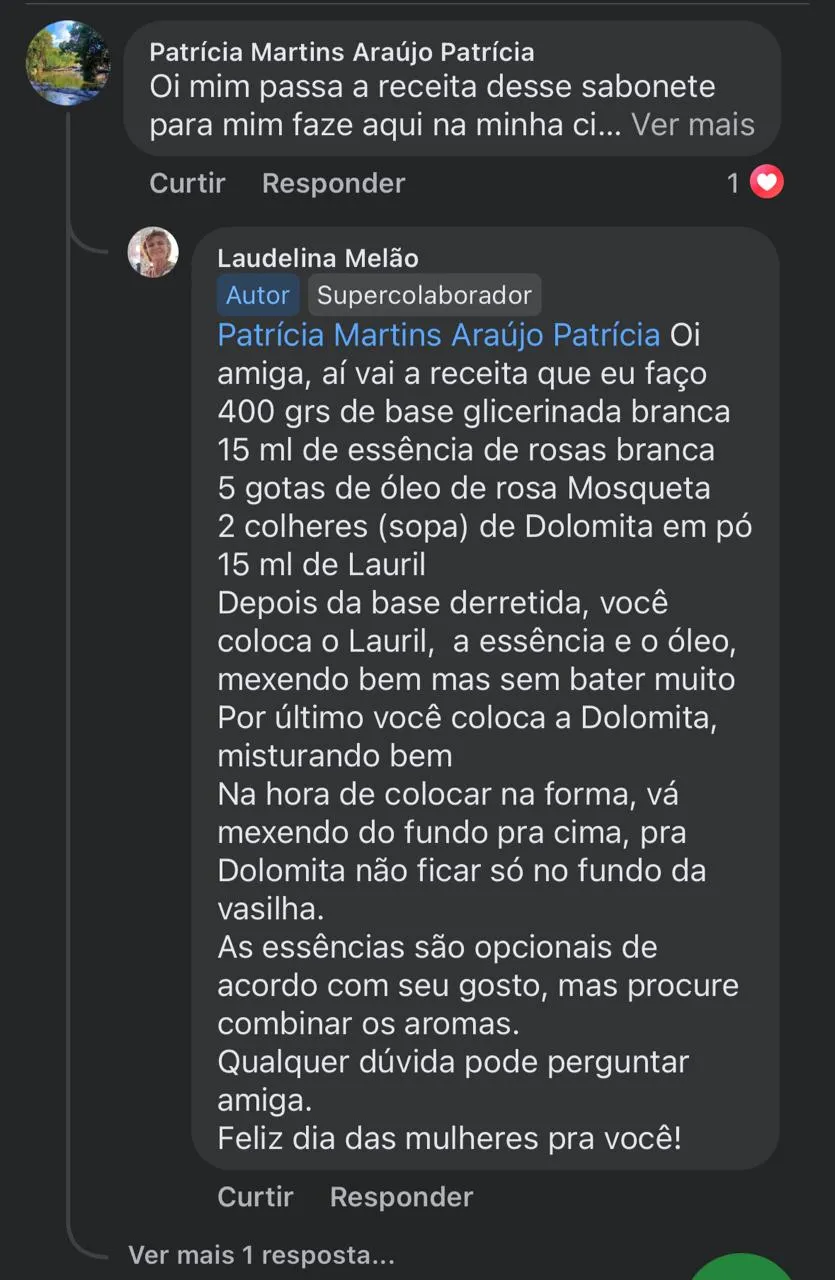Toggle Curtir on Laudelina's reply

(255, 1197)
